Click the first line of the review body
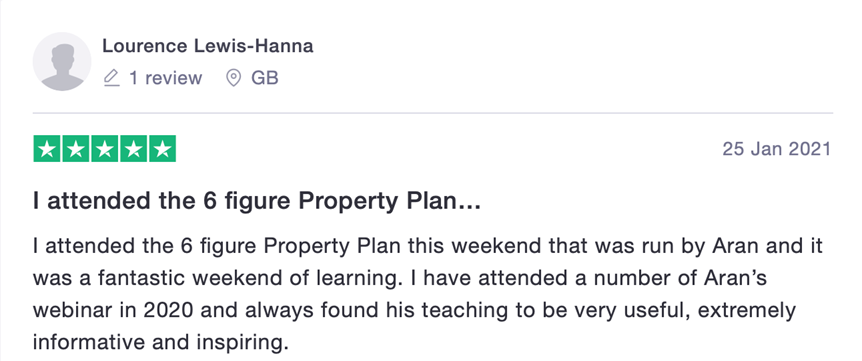 pyautogui.click(x=428, y=246)
